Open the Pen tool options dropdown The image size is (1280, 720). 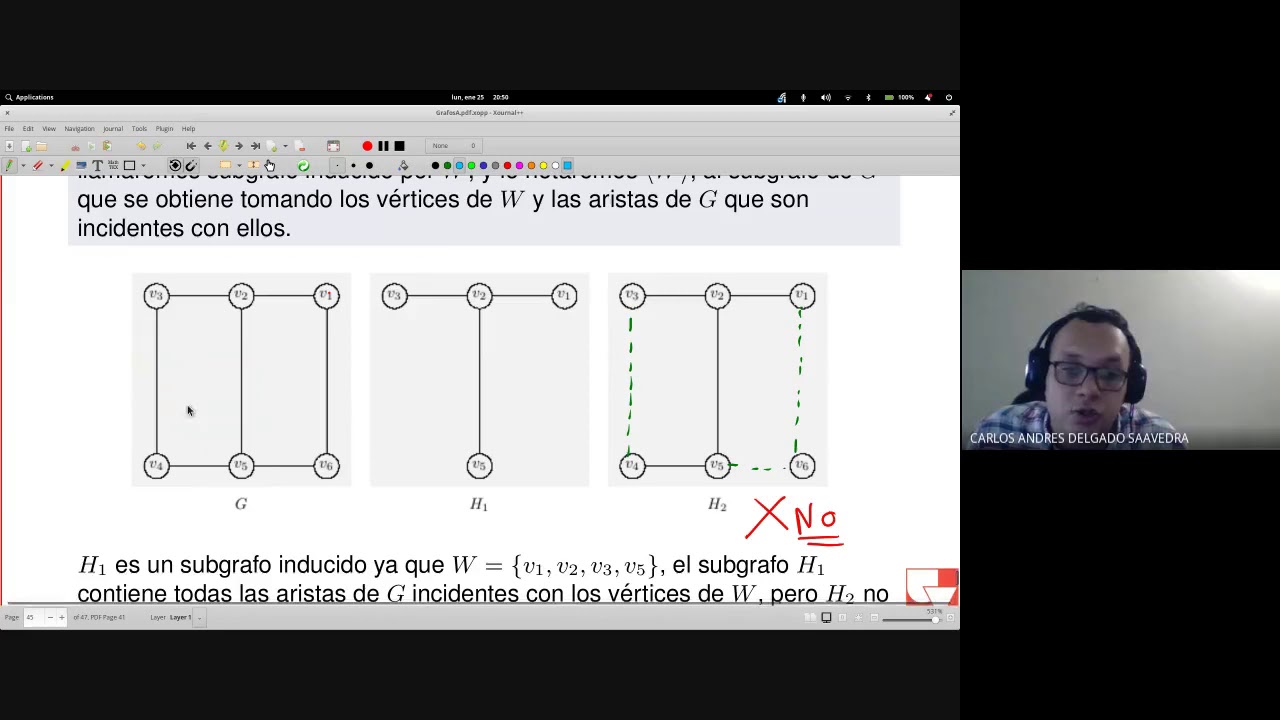pyautogui.click(x=23, y=165)
